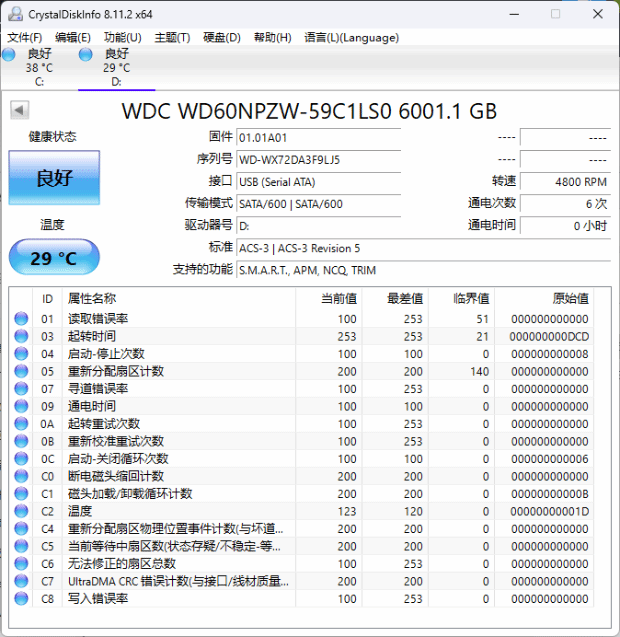
Task: Click the status orb for 无法修正的扇区总数 row
Action: [21, 563]
